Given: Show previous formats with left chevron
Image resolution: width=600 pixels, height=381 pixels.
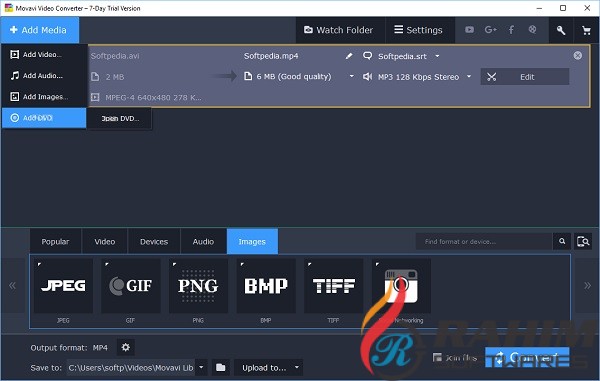Looking at the screenshot, I should pyautogui.click(x=13, y=286).
